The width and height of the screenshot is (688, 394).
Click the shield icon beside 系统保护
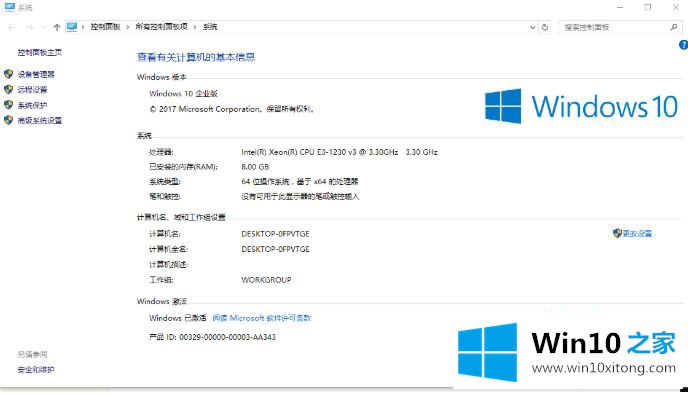click(x=8, y=104)
